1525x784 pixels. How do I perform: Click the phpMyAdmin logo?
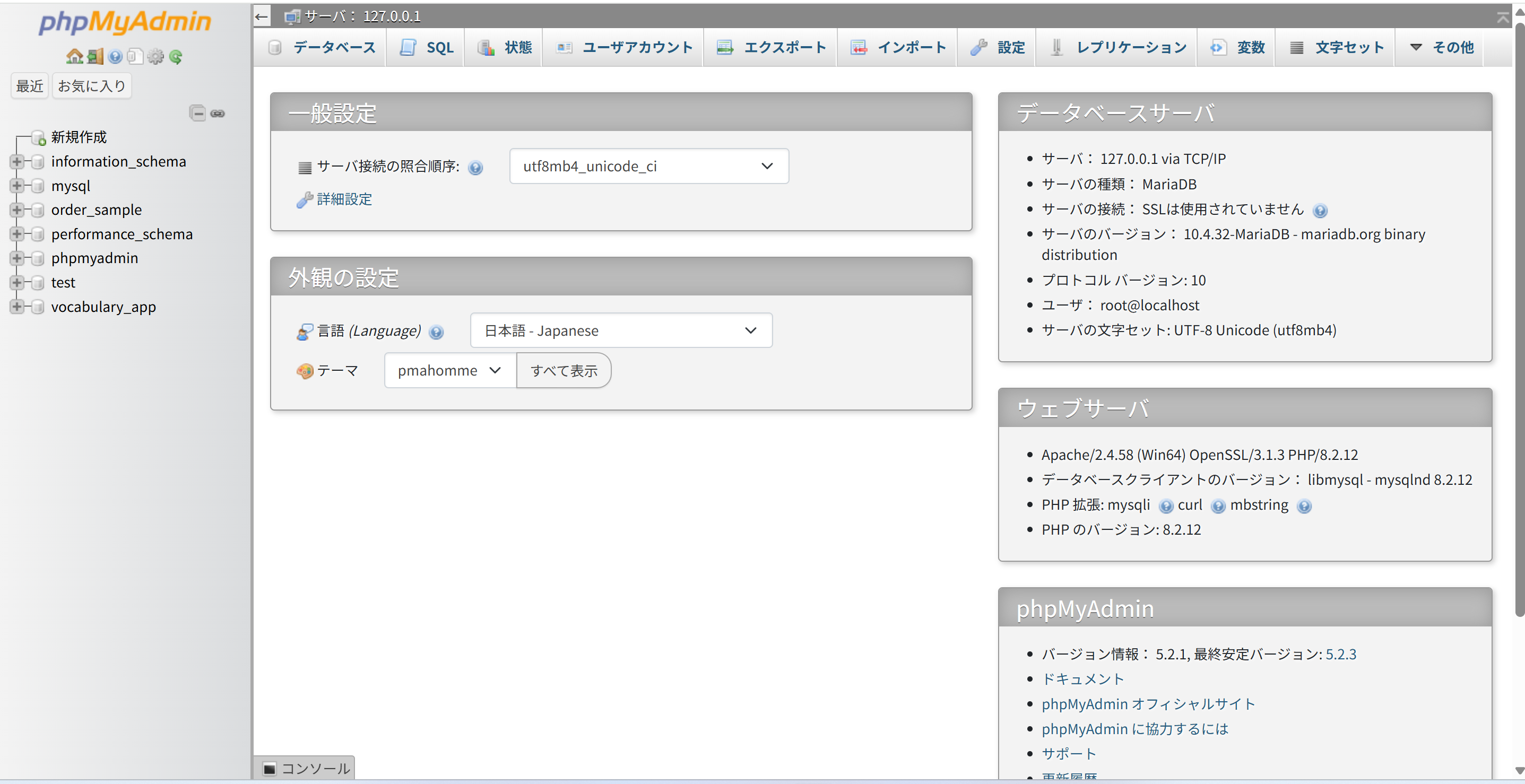click(x=125, y=22)
